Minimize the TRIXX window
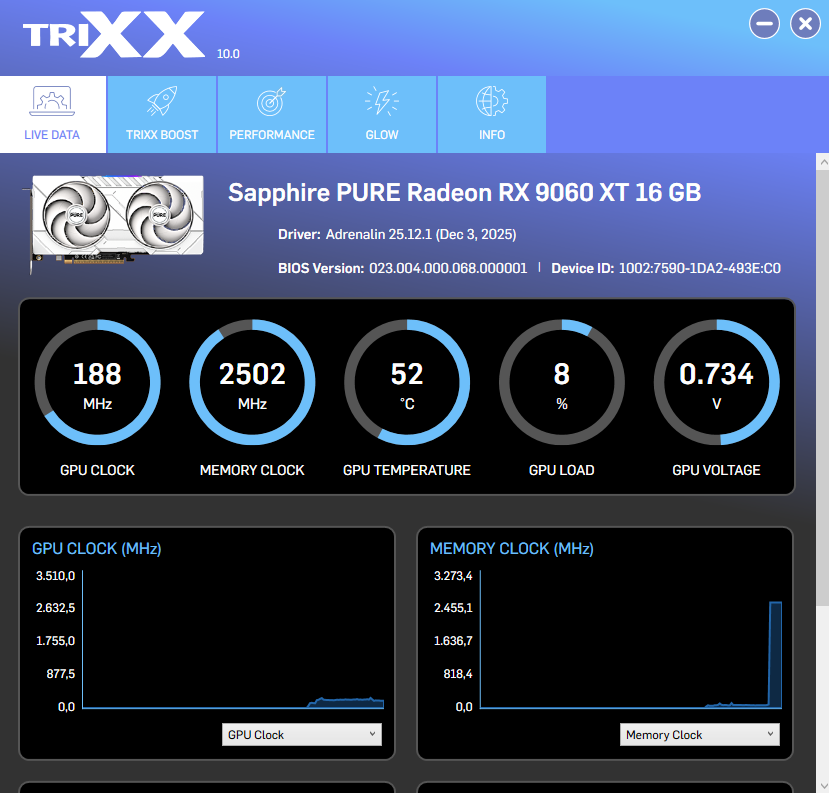This screenshot has height=793, width=829. (764, 24)
